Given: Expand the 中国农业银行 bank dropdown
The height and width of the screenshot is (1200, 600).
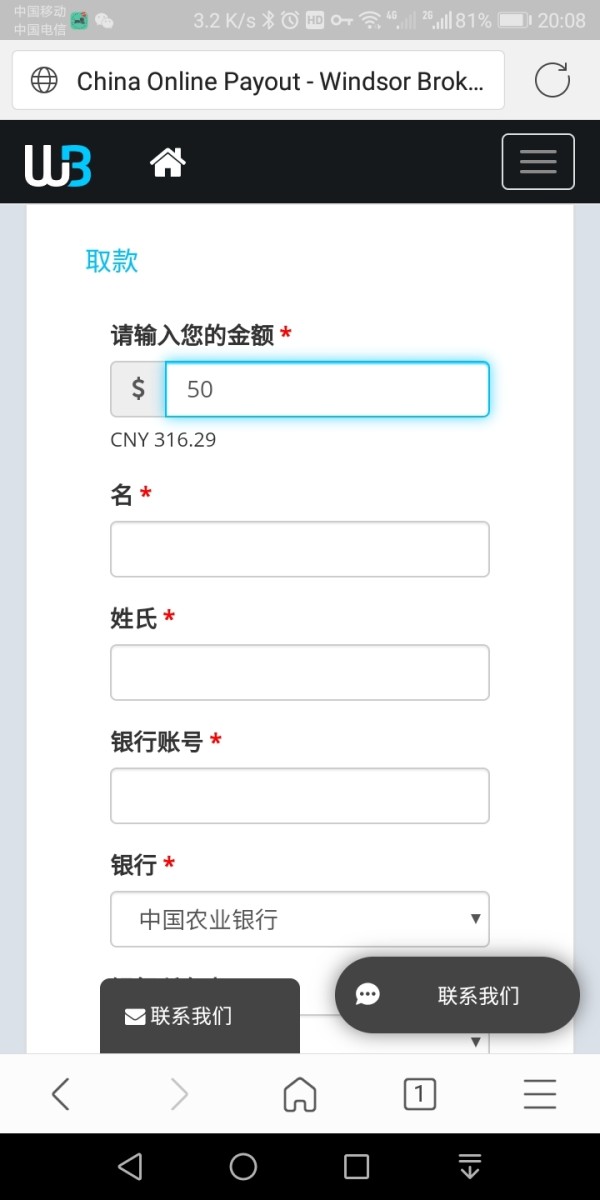Looking at the screenshot, I should coord(299,919).
